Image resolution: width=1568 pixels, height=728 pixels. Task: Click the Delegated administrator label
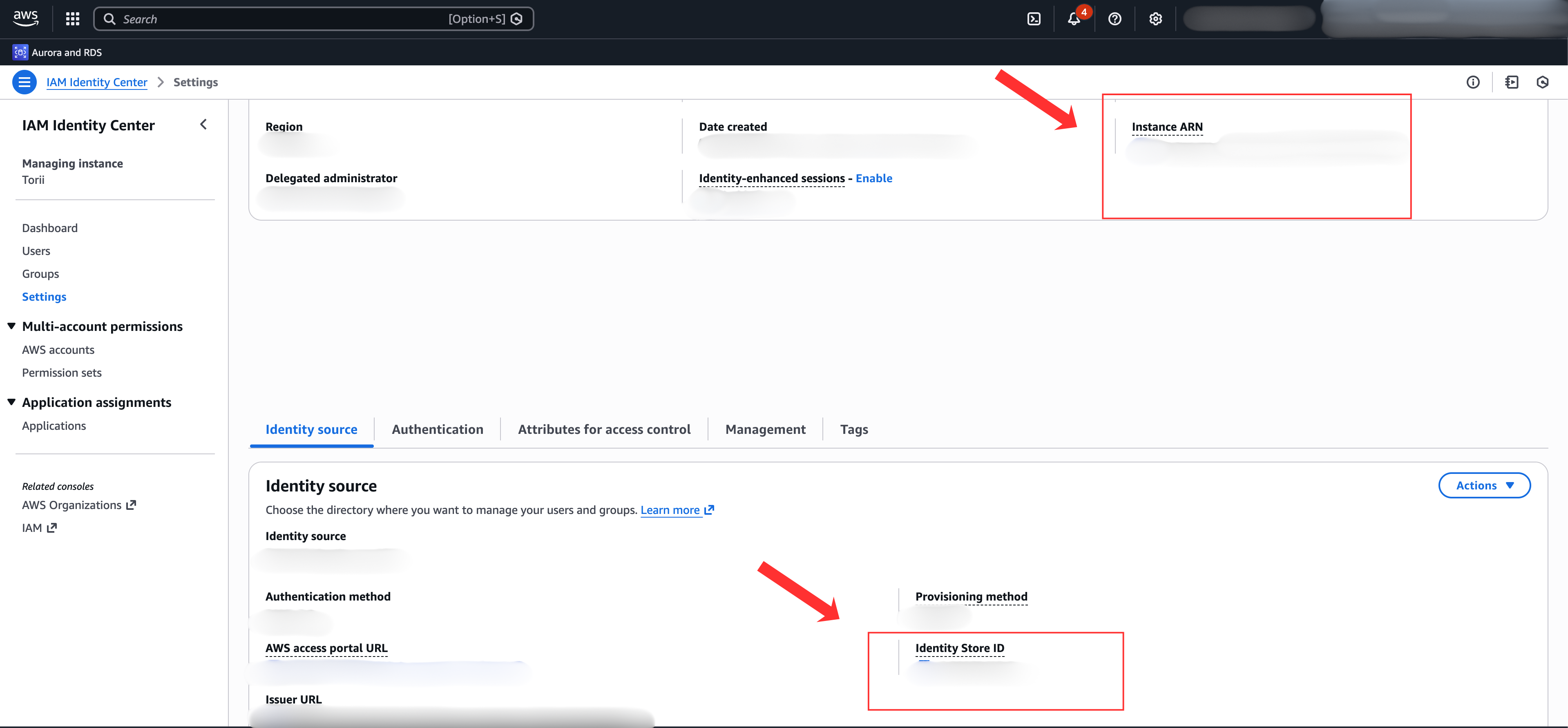[x=331, y=179]
